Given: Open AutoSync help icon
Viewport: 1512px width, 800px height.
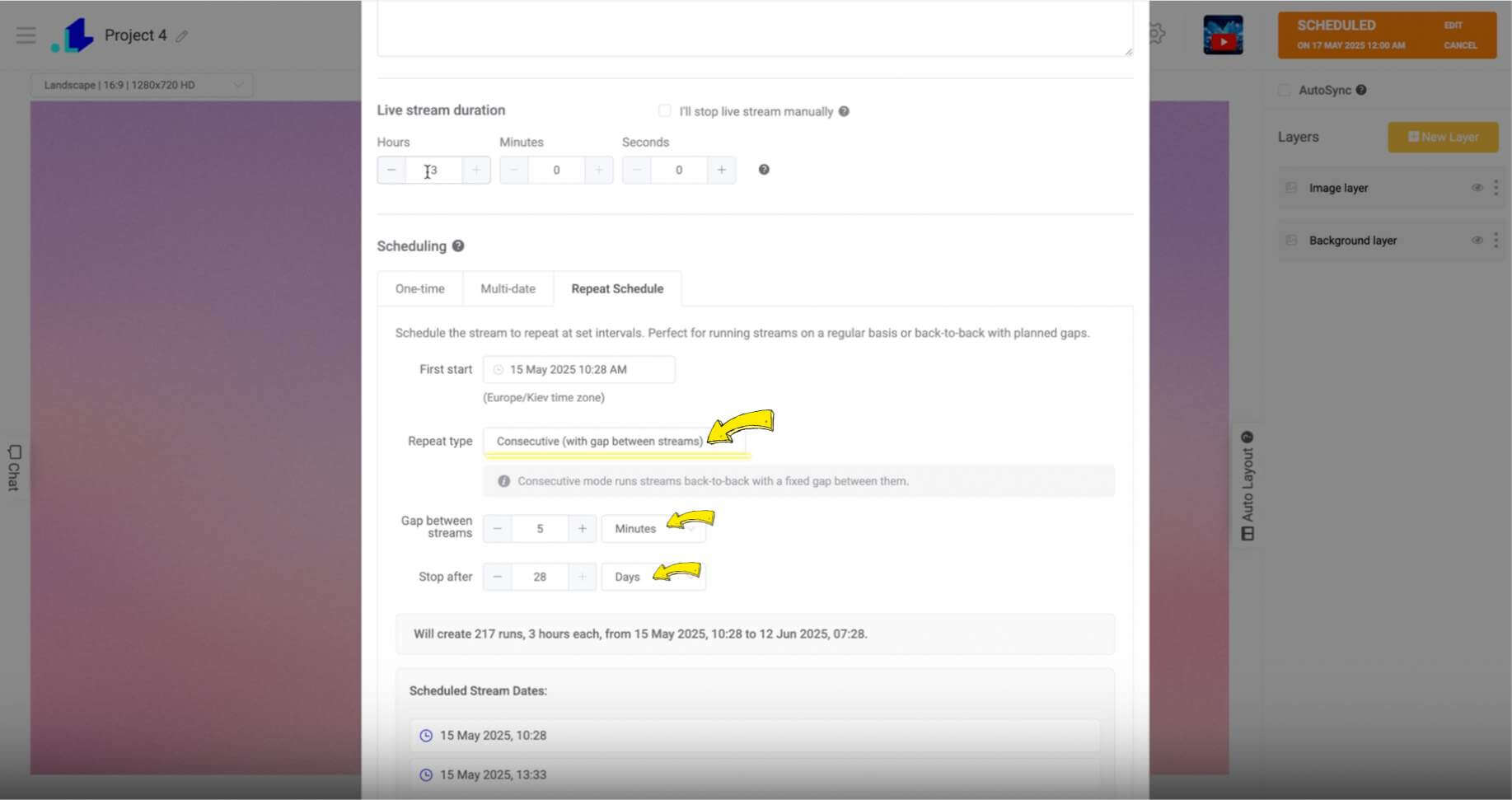Looking at the screenshot, I should (1361, 90).
